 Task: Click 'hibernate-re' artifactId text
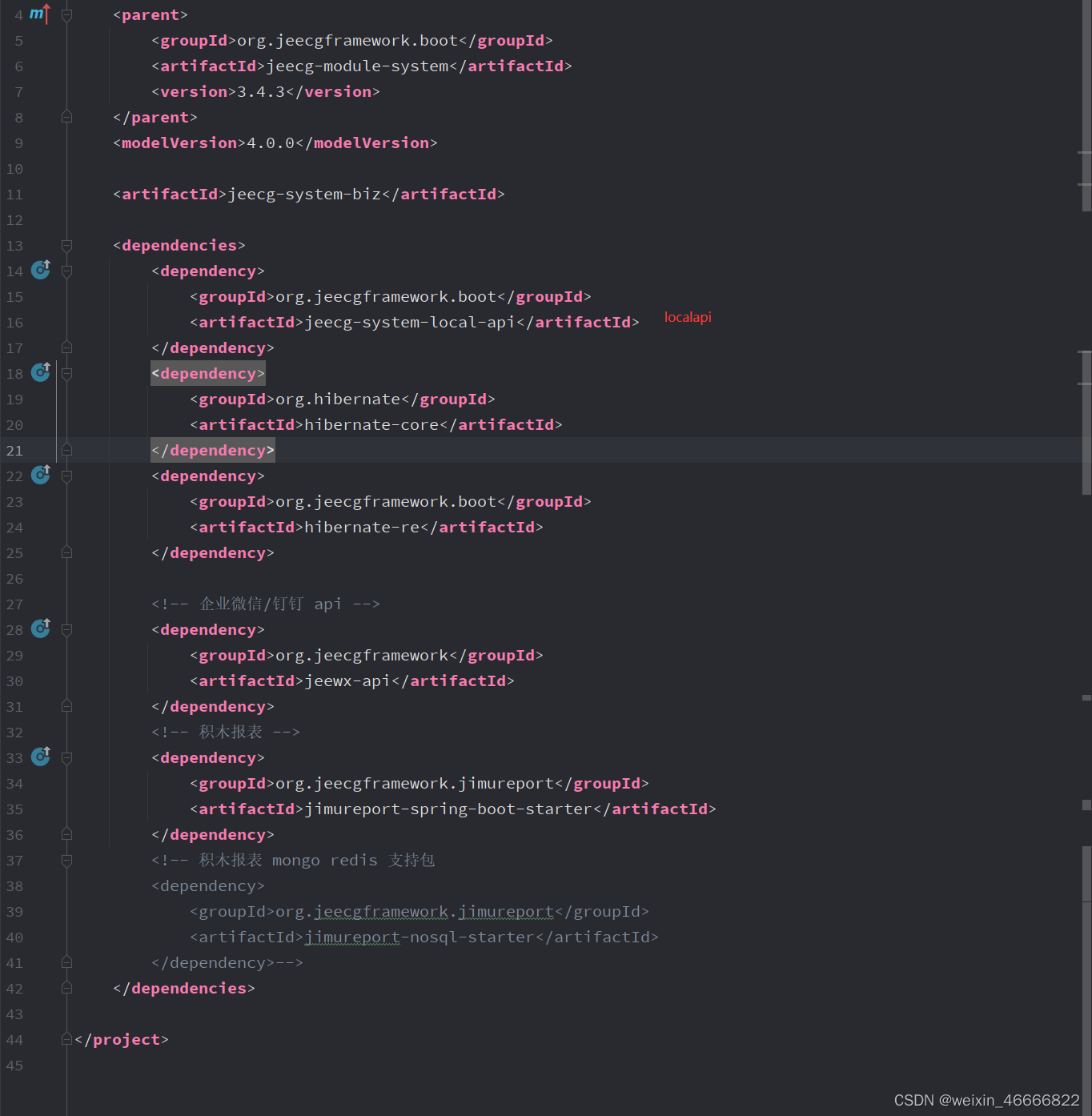[362, 528]
